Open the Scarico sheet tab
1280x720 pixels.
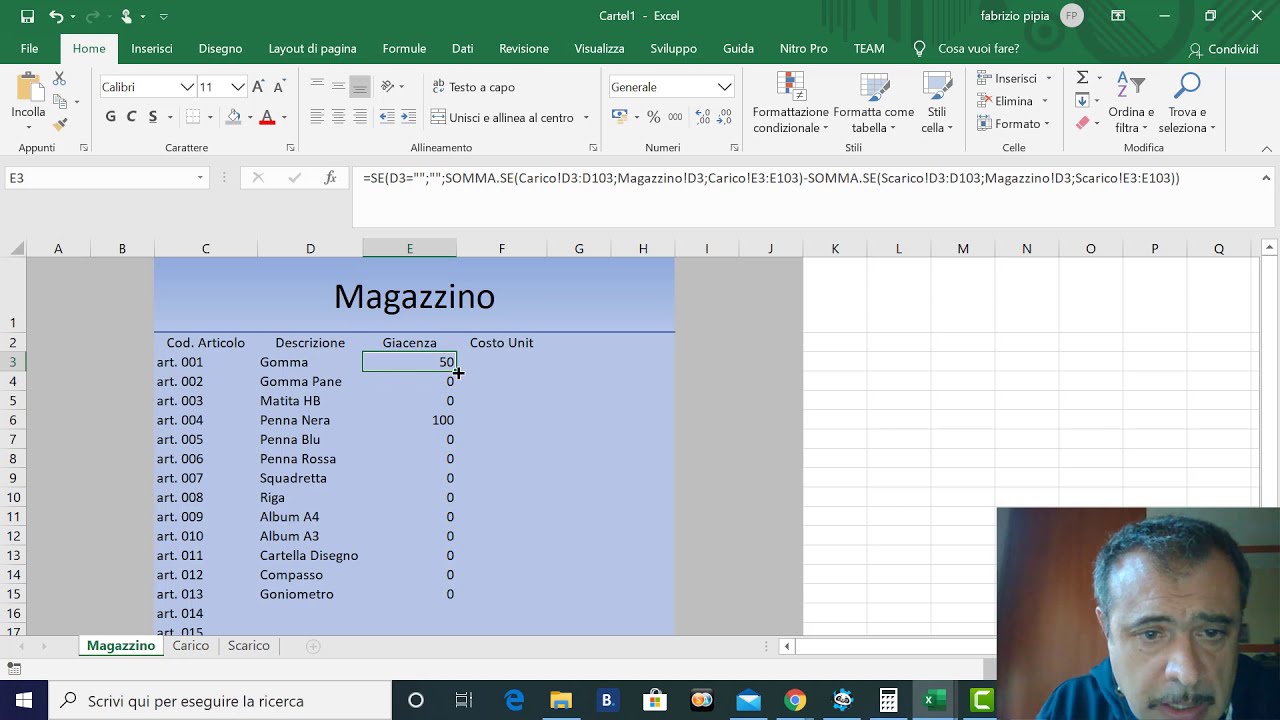[248, 646]
